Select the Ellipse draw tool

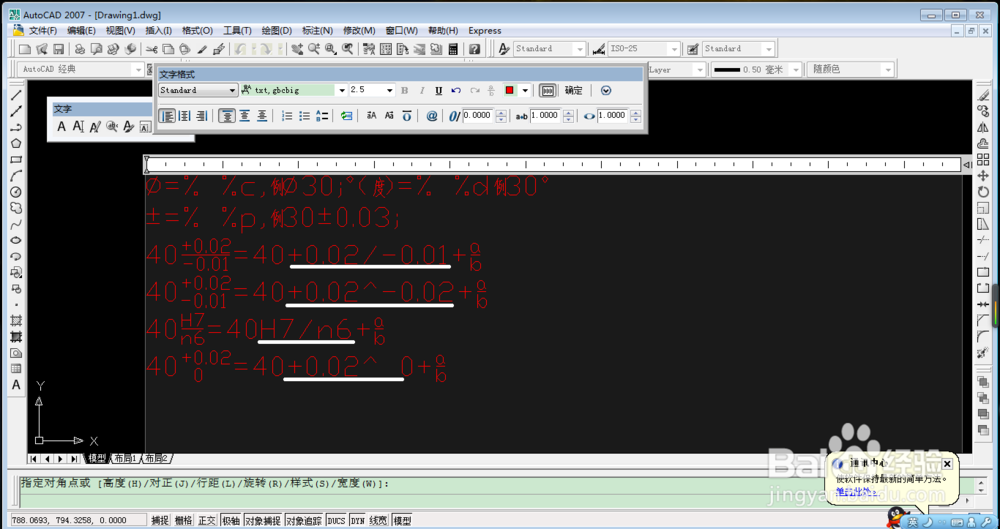coord(17,241)
